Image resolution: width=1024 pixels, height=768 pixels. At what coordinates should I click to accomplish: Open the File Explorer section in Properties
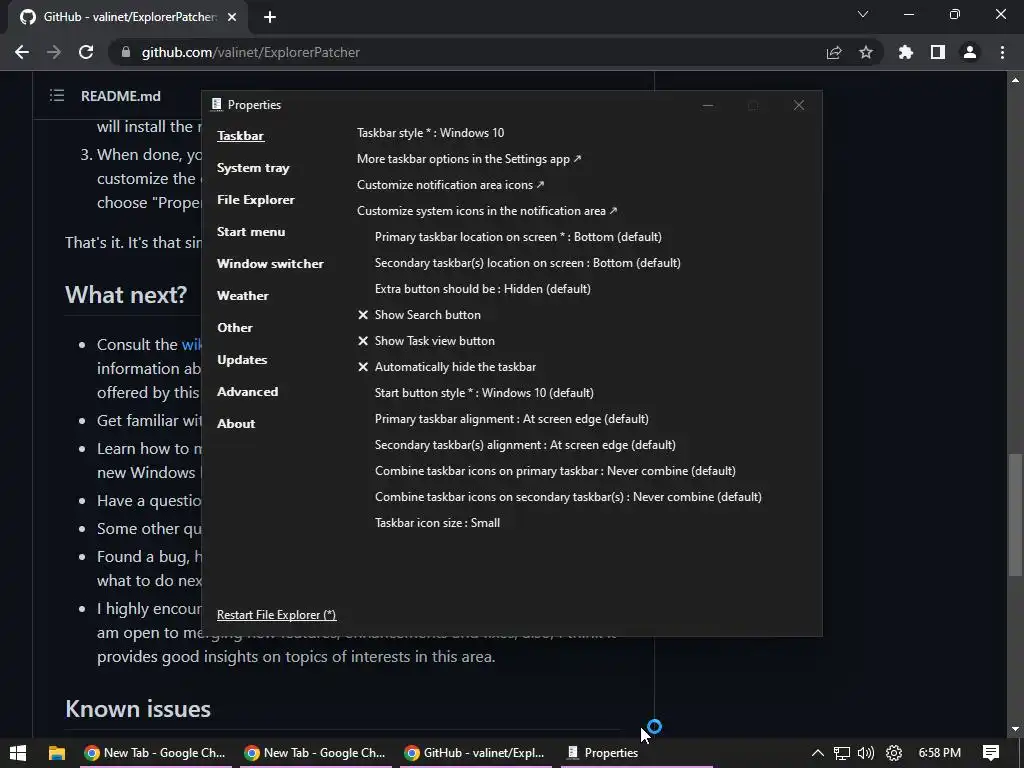point(255,200)
